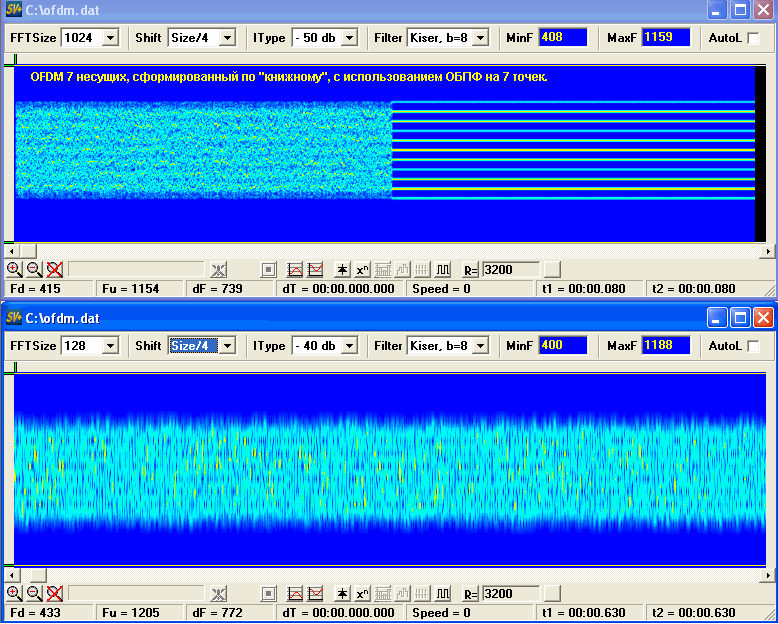Open the red curve spectrum icon in lower window
Image resolution: width=778 pixels, height=624 pixels.
[295, 593]
